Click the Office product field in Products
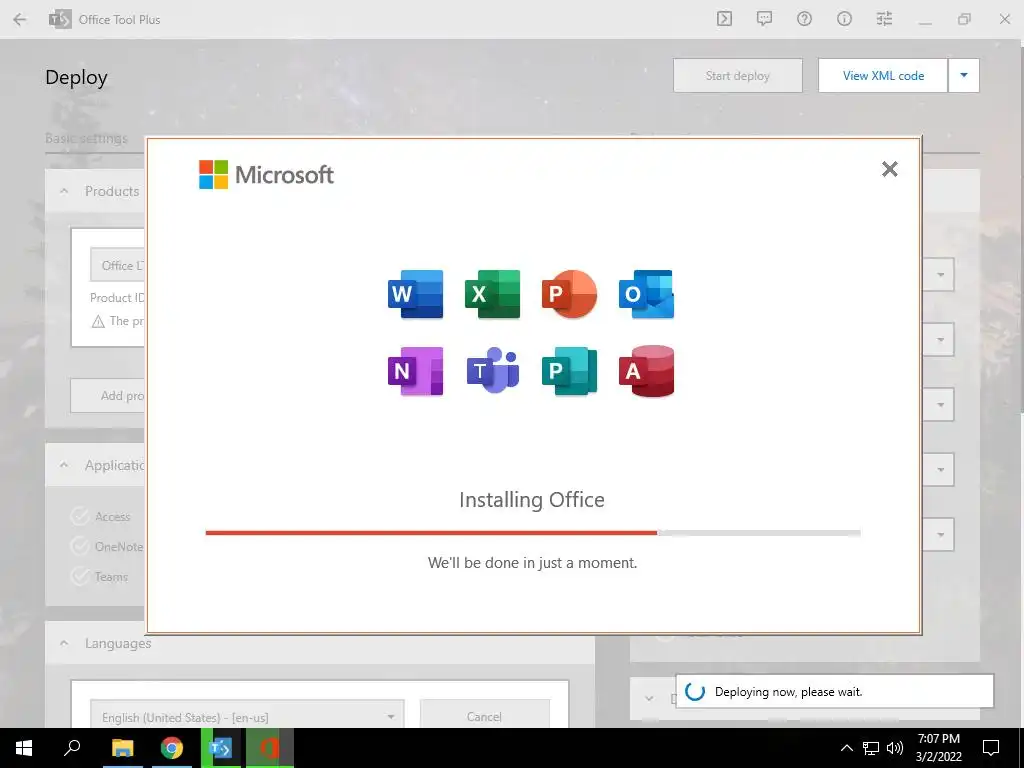 118,265
